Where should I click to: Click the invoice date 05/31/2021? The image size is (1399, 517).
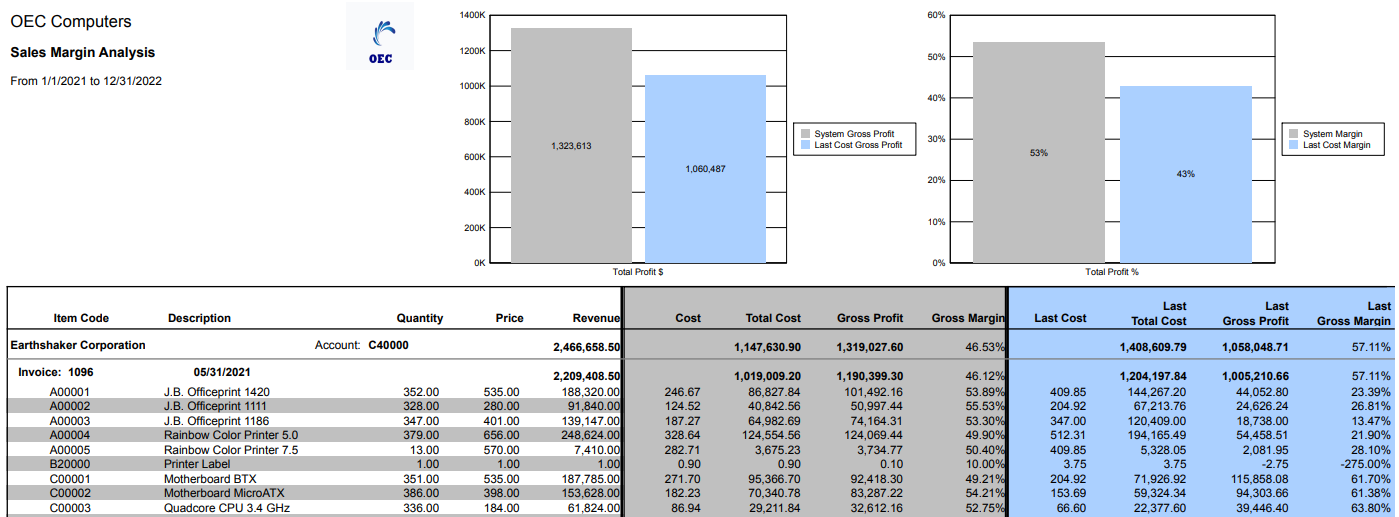pos(222,371)
